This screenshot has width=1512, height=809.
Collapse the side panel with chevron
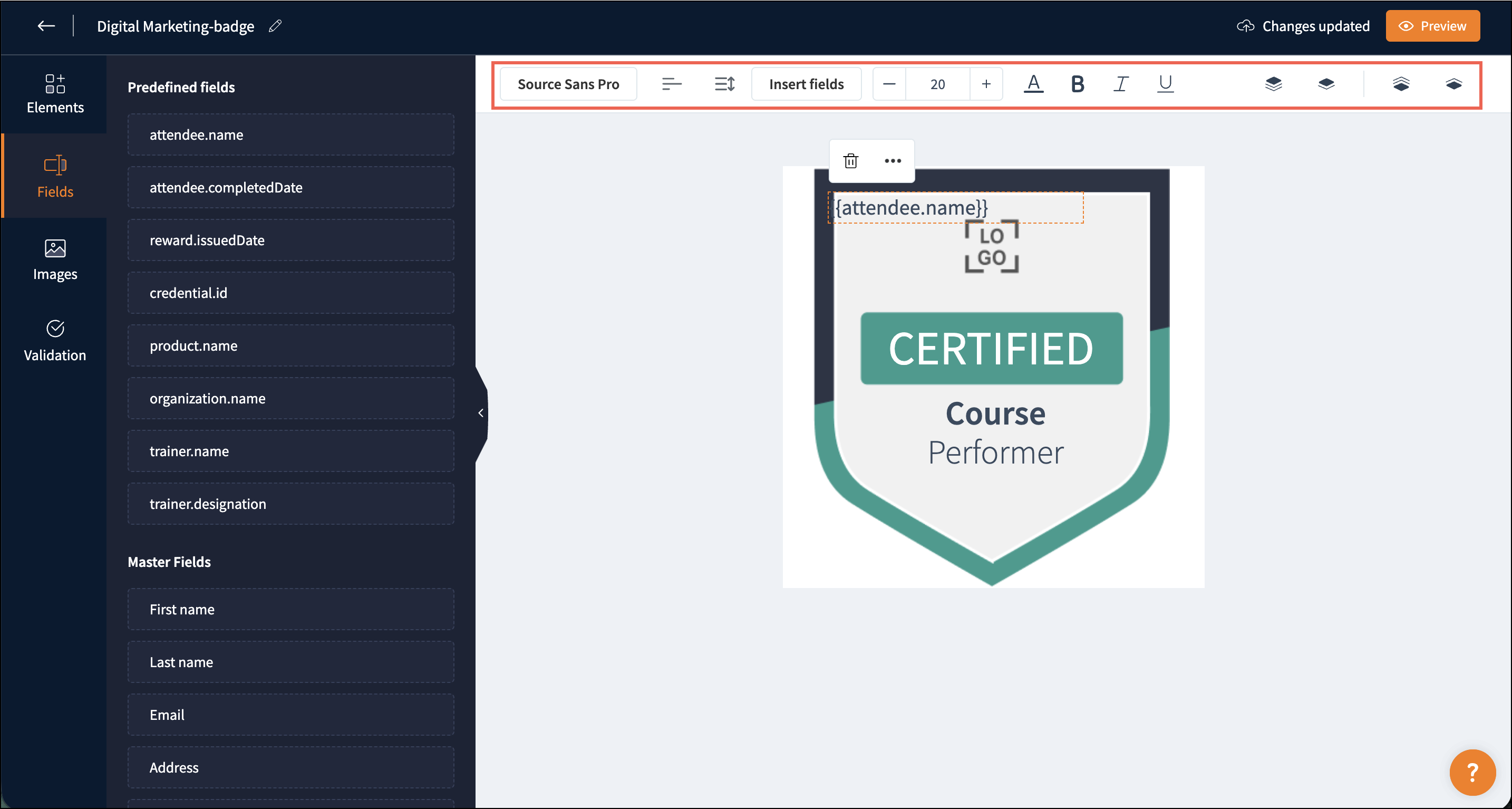pos(481,413)
